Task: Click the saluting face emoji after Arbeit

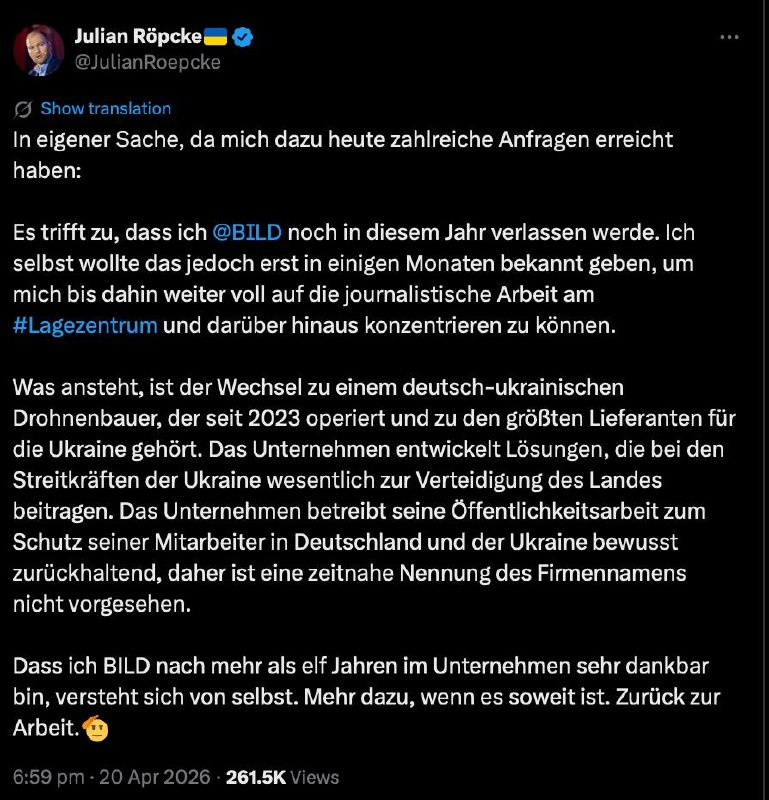Action: tap(96, 727)
